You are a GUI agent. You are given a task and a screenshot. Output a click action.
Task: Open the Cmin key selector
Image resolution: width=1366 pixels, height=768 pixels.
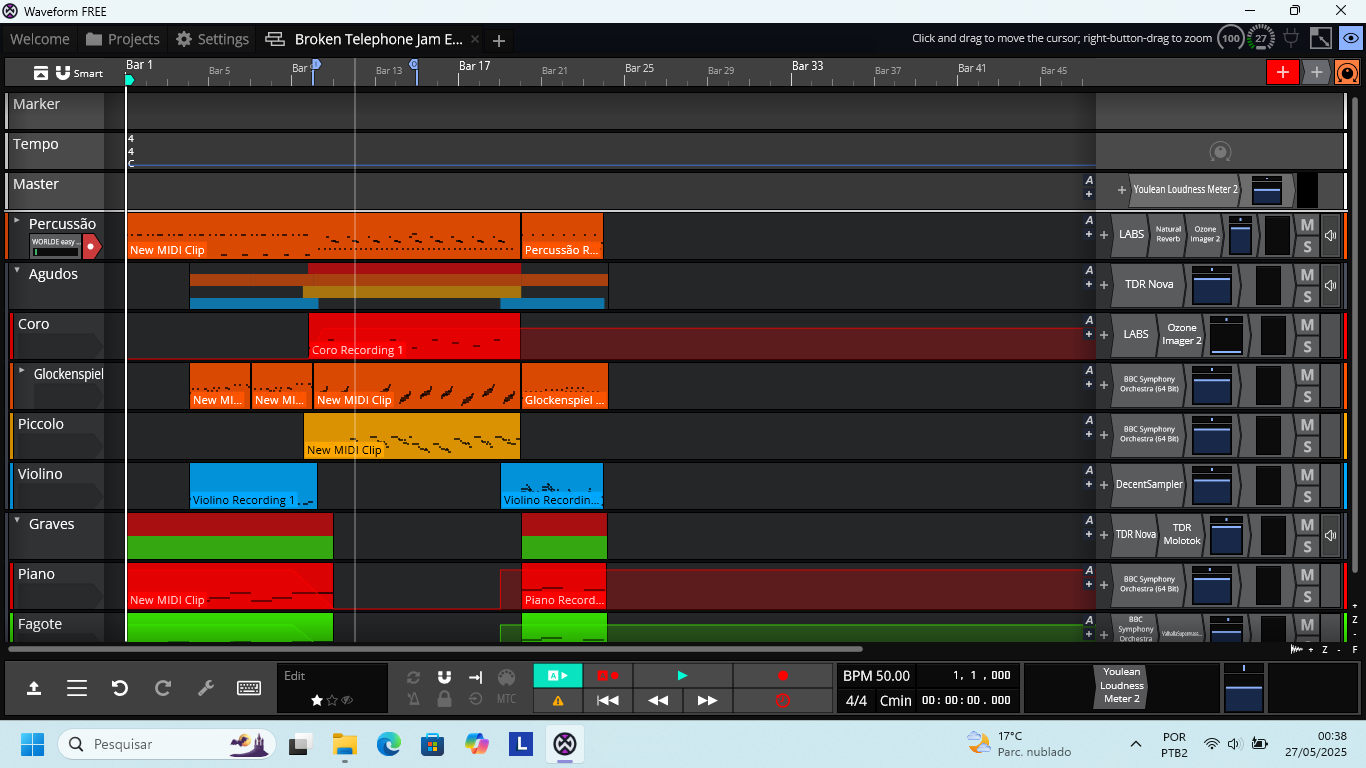point(895,701)
